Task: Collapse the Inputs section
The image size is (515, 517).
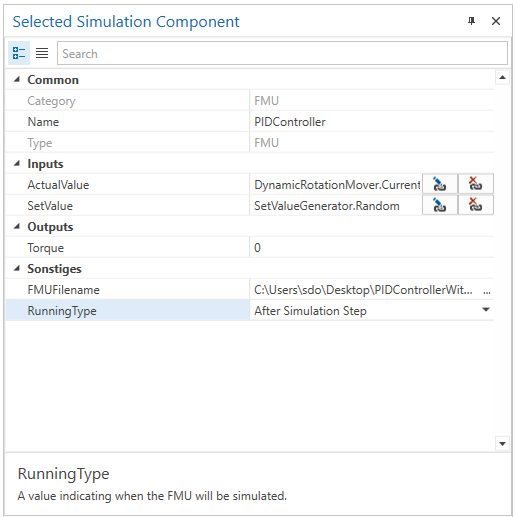Action: coord(17,164)
